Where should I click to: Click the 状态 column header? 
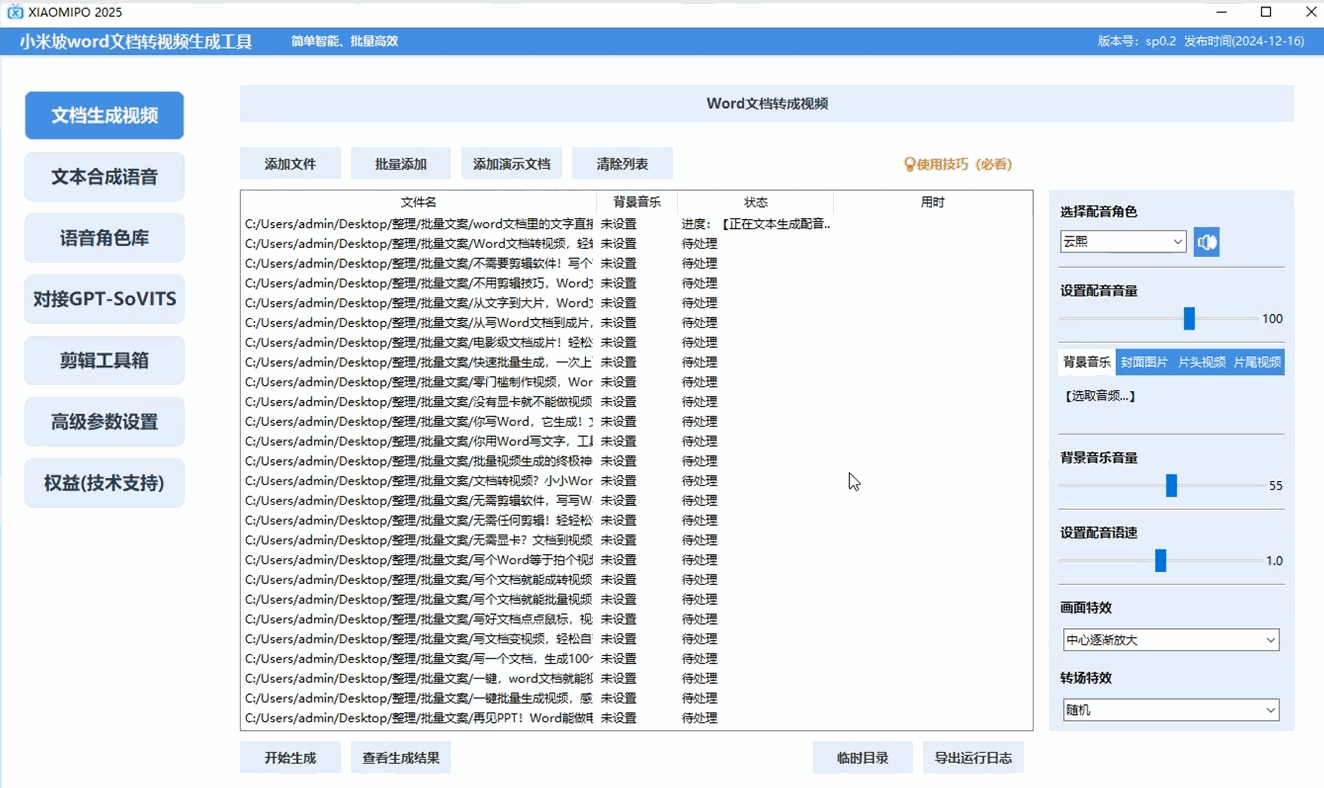pyautogui.click(x=755, y=202)
